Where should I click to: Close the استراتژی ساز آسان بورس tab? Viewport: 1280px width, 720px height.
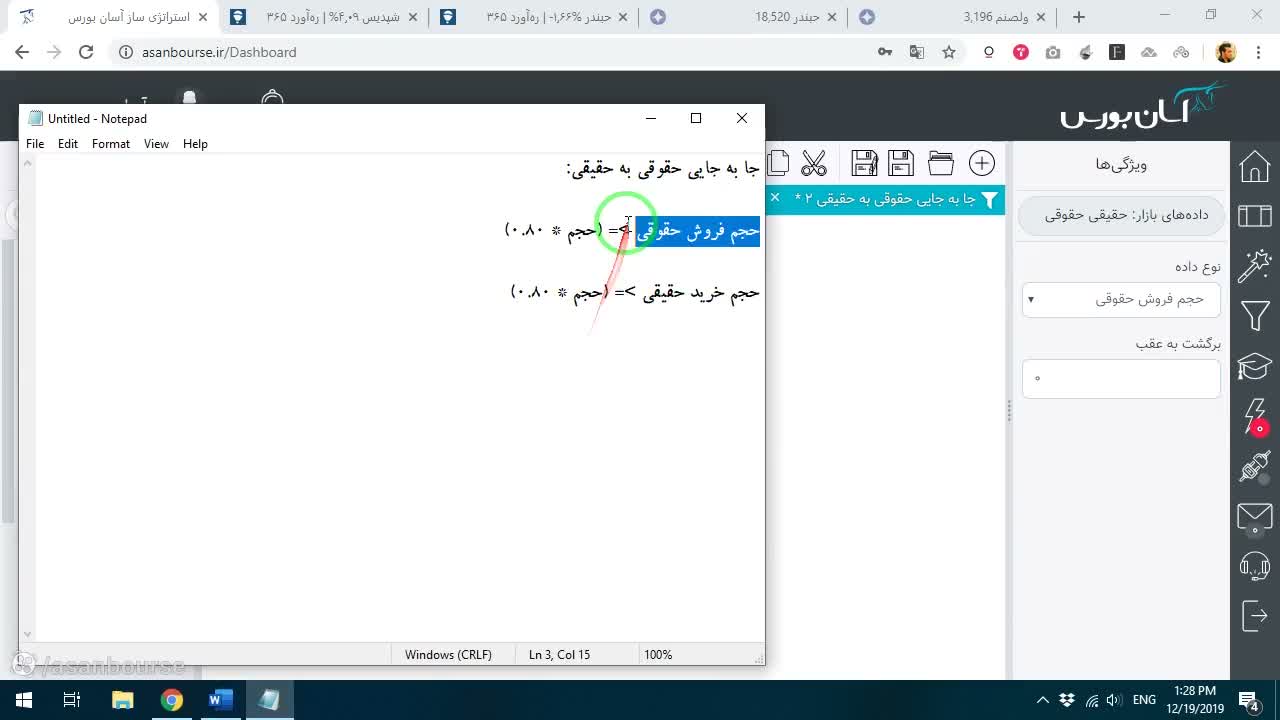pos(203,17)
